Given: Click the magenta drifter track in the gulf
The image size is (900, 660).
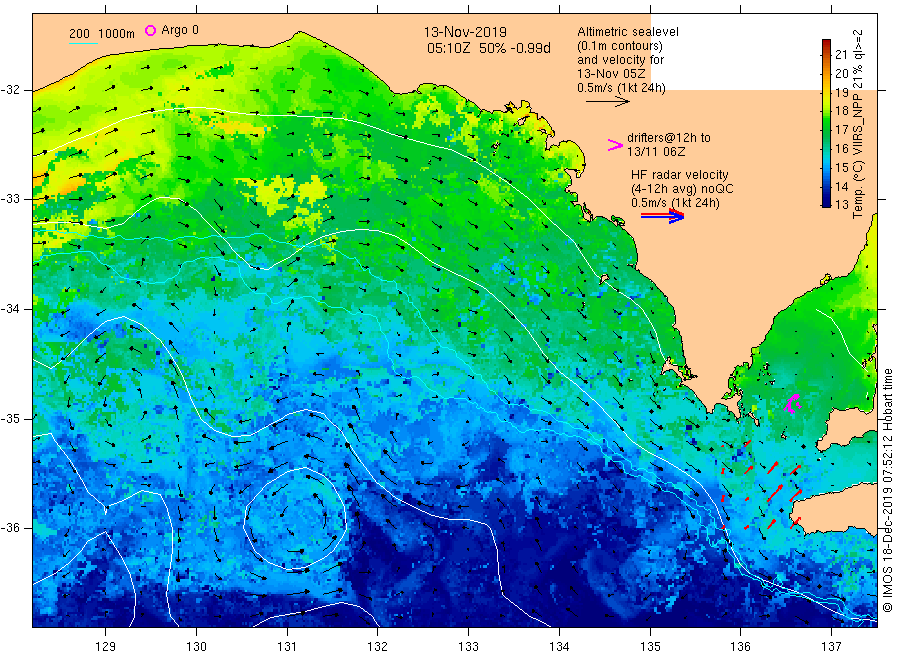Looking at the screenshot, I should 793,403.
